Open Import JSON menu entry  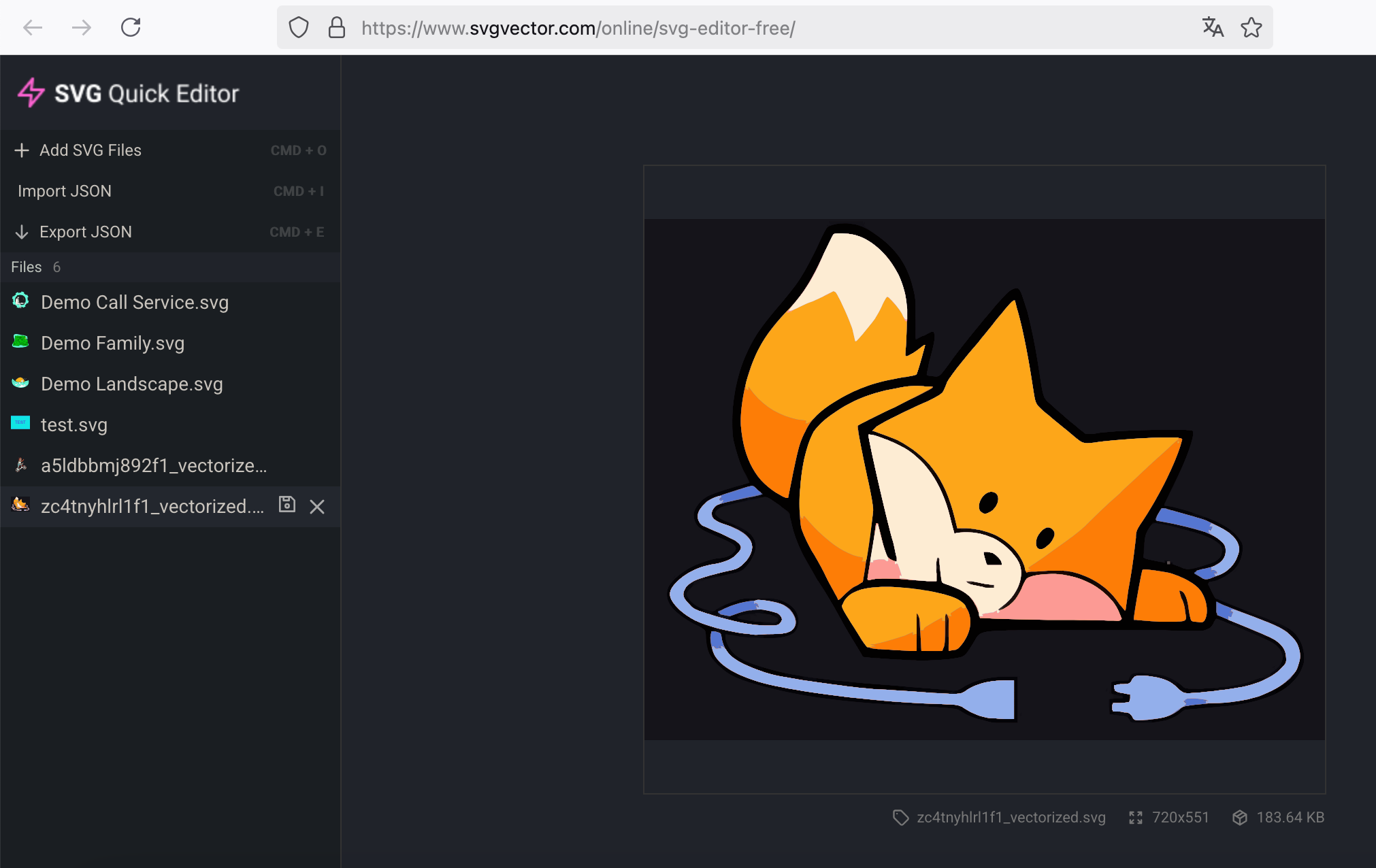[x=65, y=191]
